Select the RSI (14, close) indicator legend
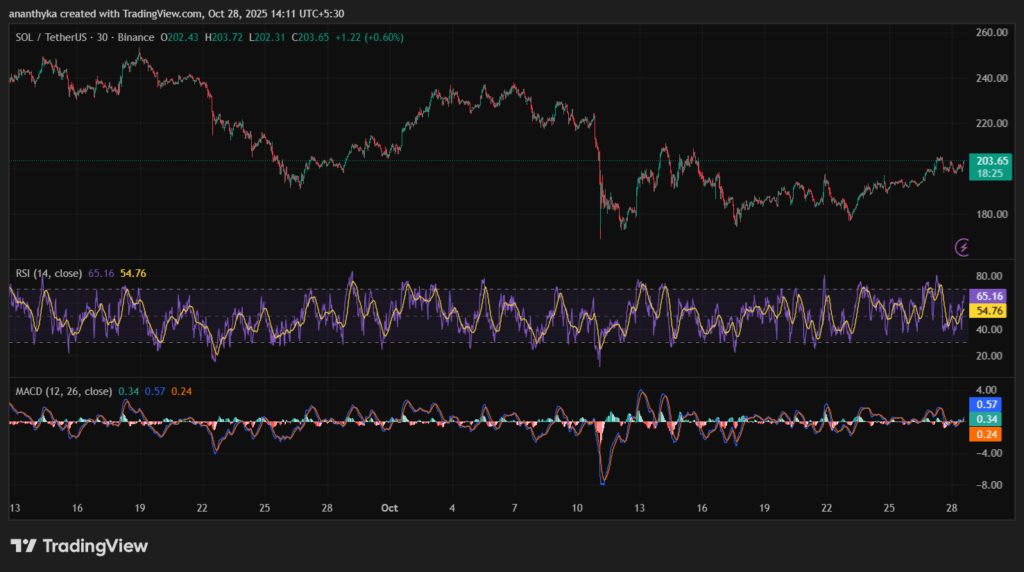 pyautogui.click(x=48, y=272)
